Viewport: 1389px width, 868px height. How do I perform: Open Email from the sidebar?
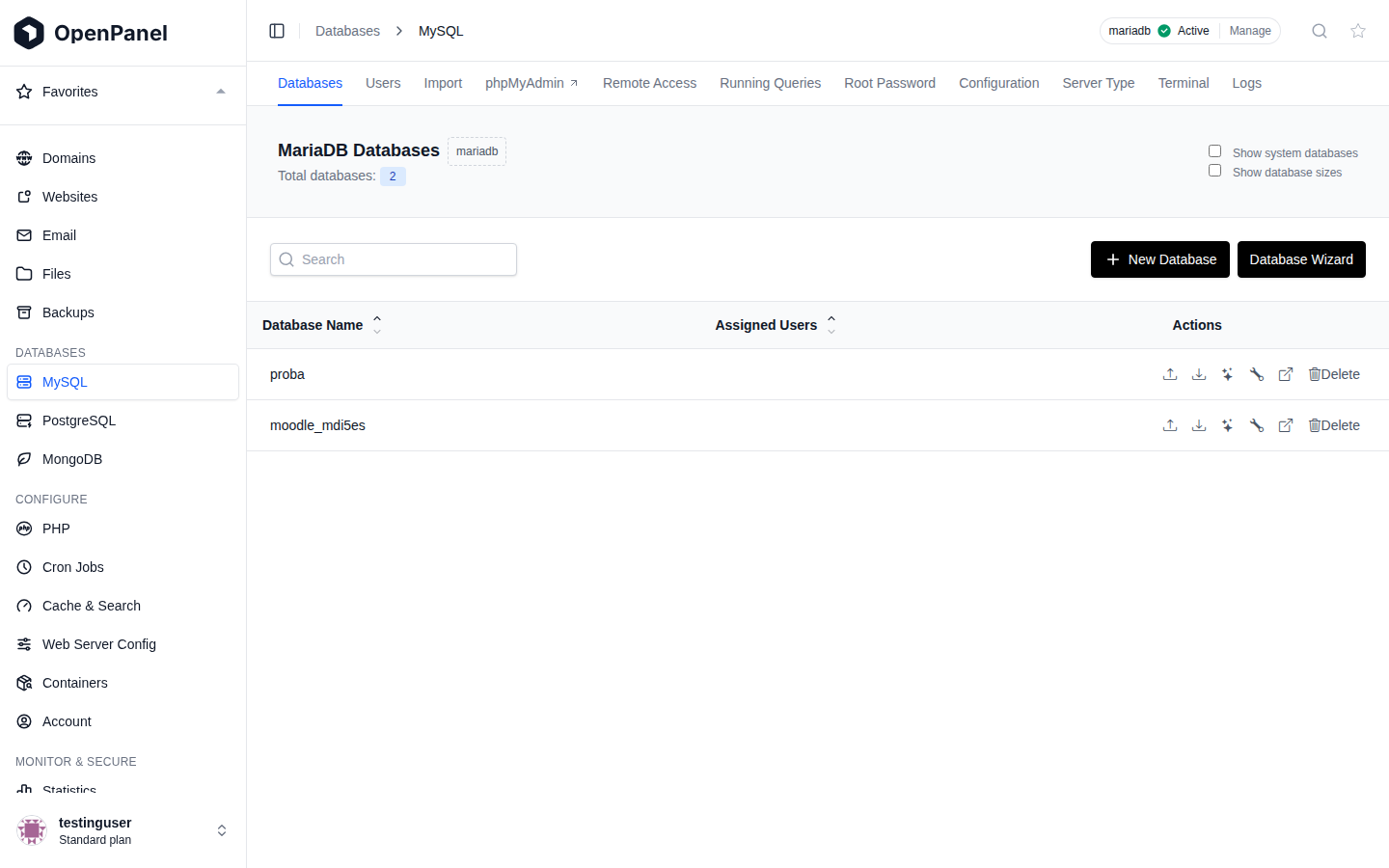[x=123, y=235]
